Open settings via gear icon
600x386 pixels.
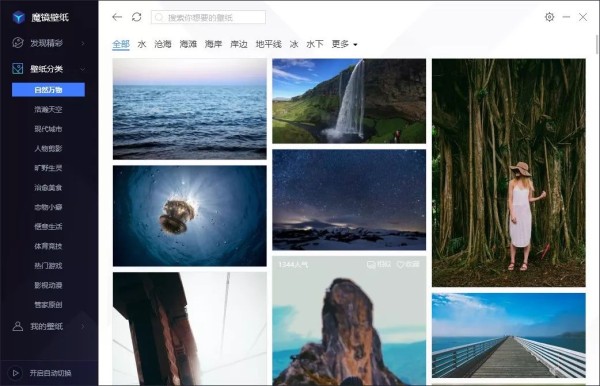tap(549, 17)
